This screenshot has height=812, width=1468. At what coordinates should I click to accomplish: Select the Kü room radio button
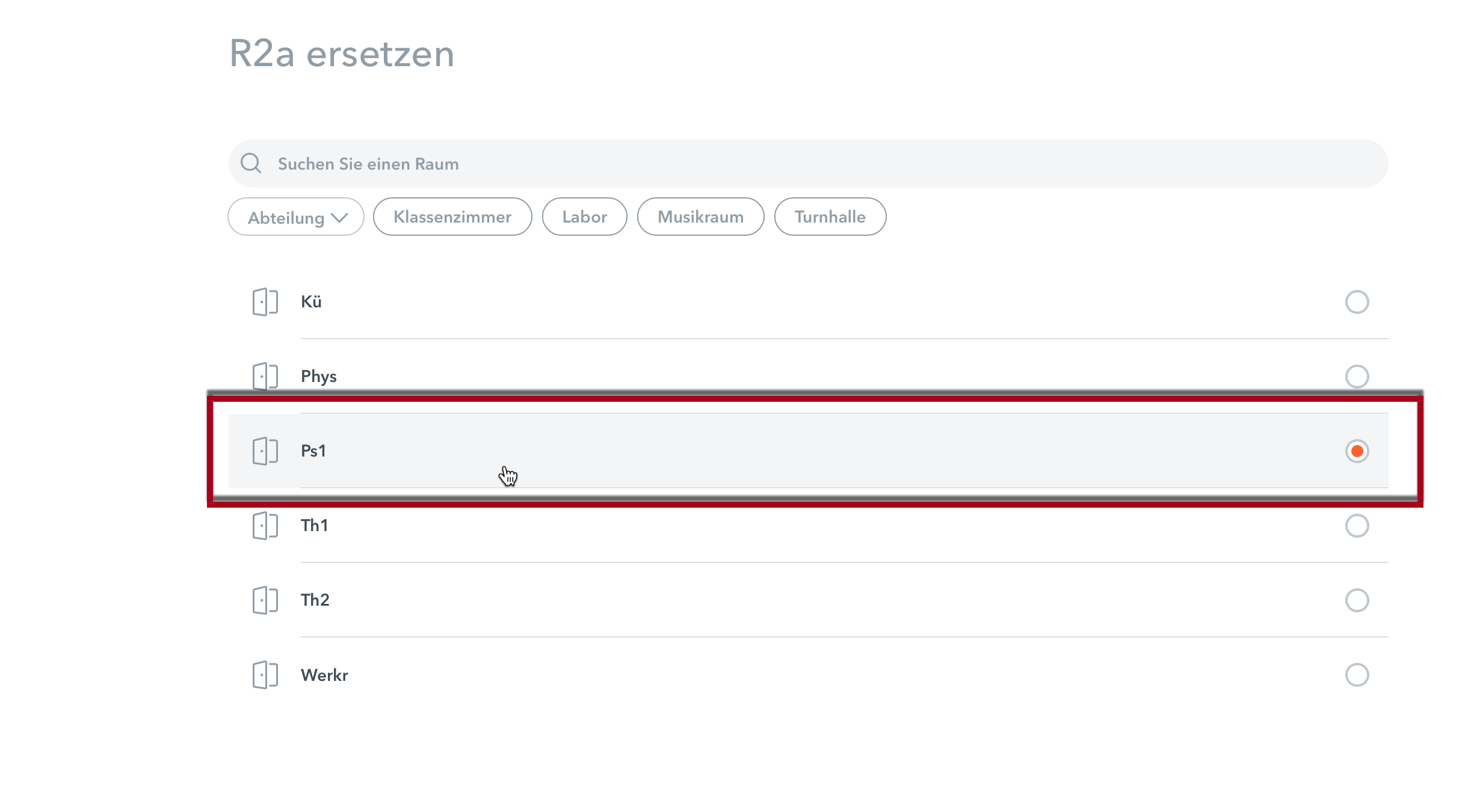point(1357,302)
